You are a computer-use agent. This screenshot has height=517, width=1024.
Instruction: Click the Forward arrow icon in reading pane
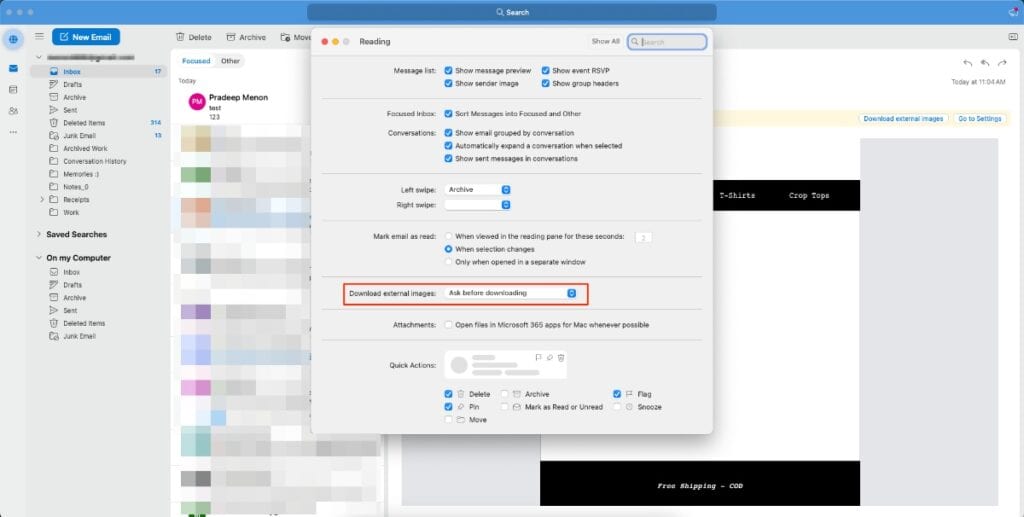click(1002, 63)
